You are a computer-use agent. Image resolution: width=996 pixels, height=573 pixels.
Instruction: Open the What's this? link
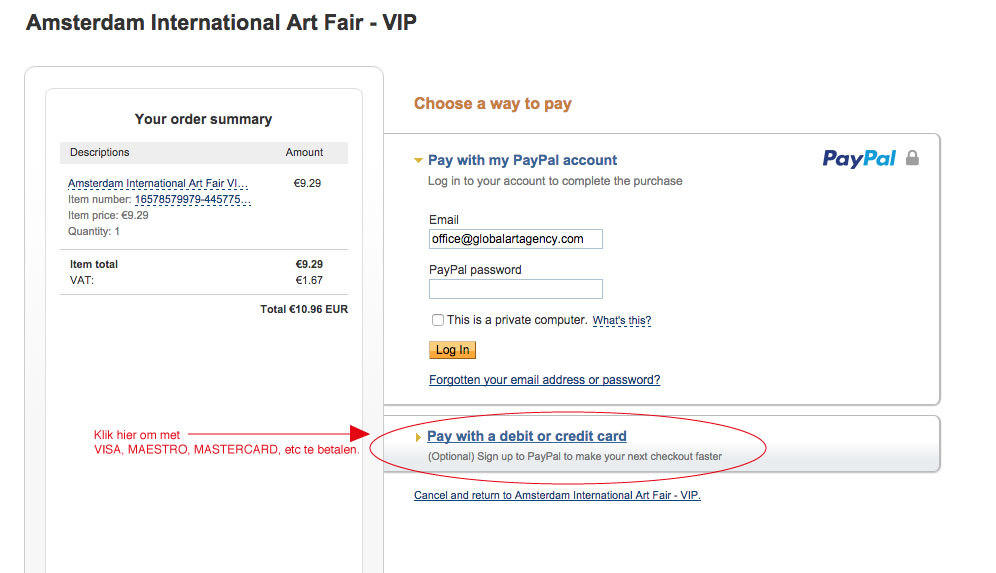coord(622,320)
